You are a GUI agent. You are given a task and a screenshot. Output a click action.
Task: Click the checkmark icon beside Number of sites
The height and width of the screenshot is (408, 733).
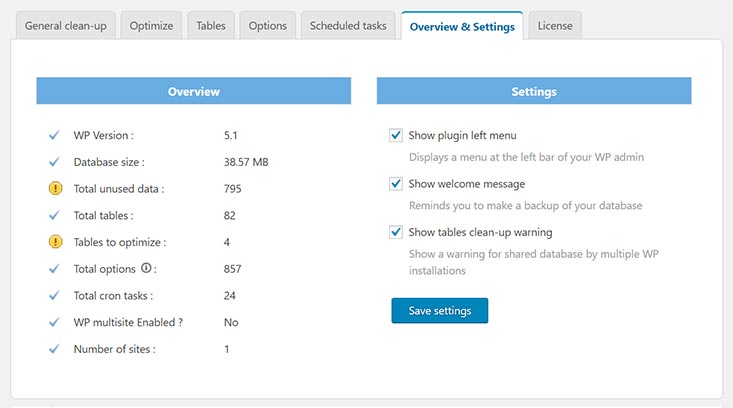(54, 349)
